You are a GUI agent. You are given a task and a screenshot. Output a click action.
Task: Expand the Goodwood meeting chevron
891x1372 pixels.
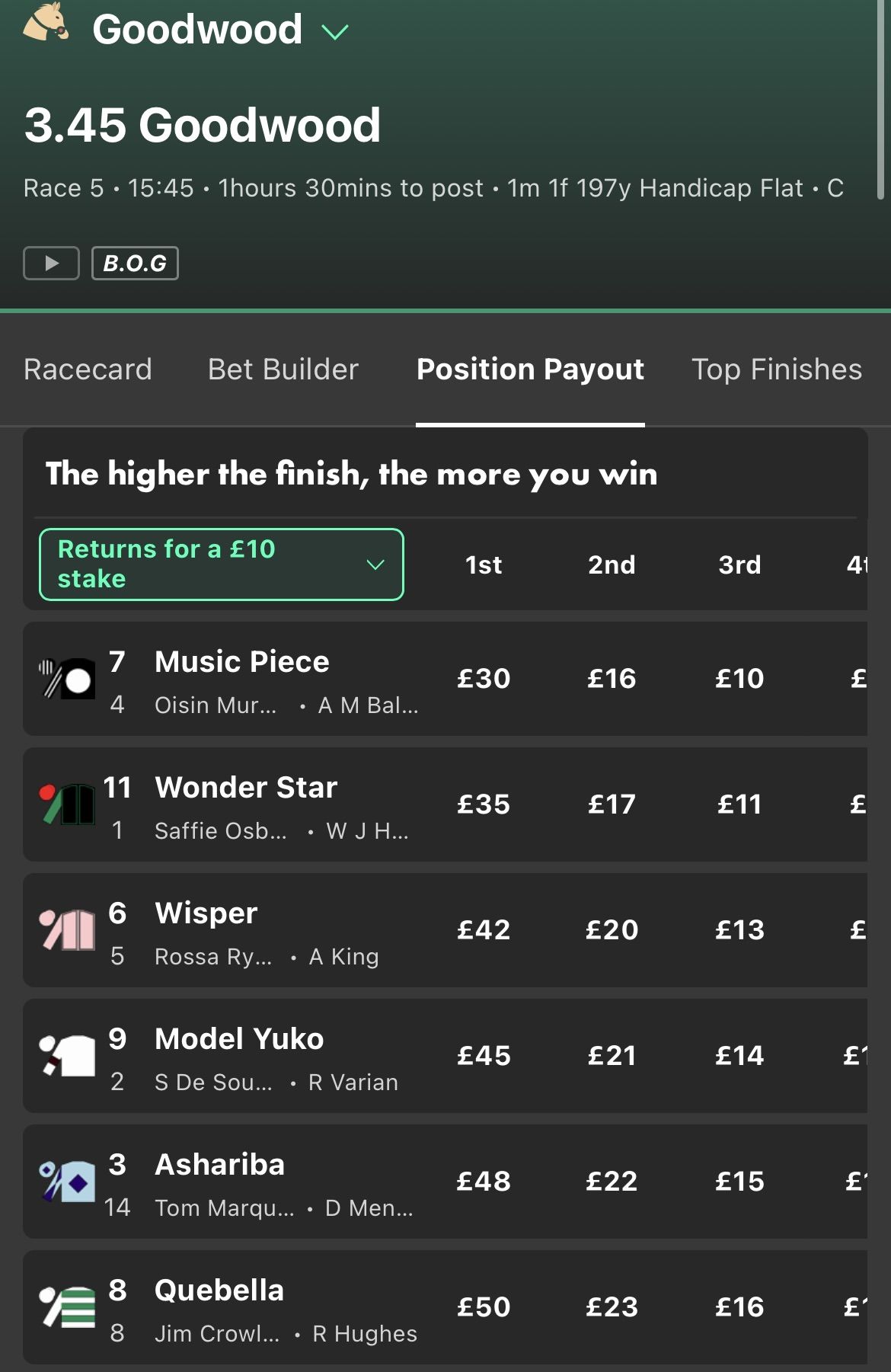point(334,32)
